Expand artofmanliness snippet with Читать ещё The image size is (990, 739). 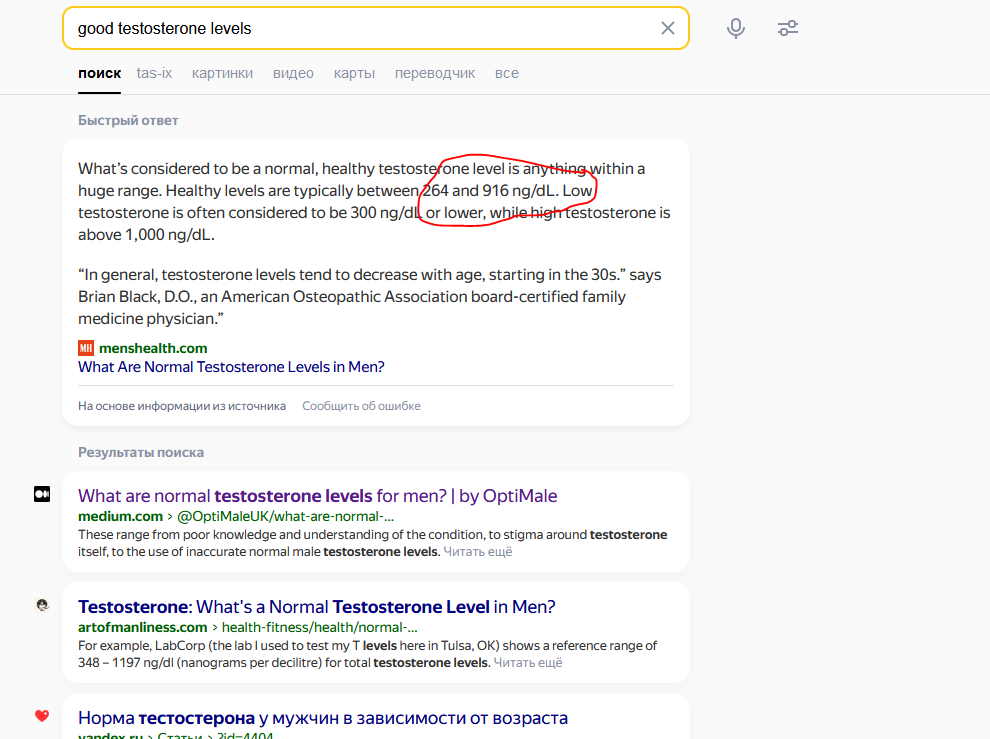coord(528,663)
